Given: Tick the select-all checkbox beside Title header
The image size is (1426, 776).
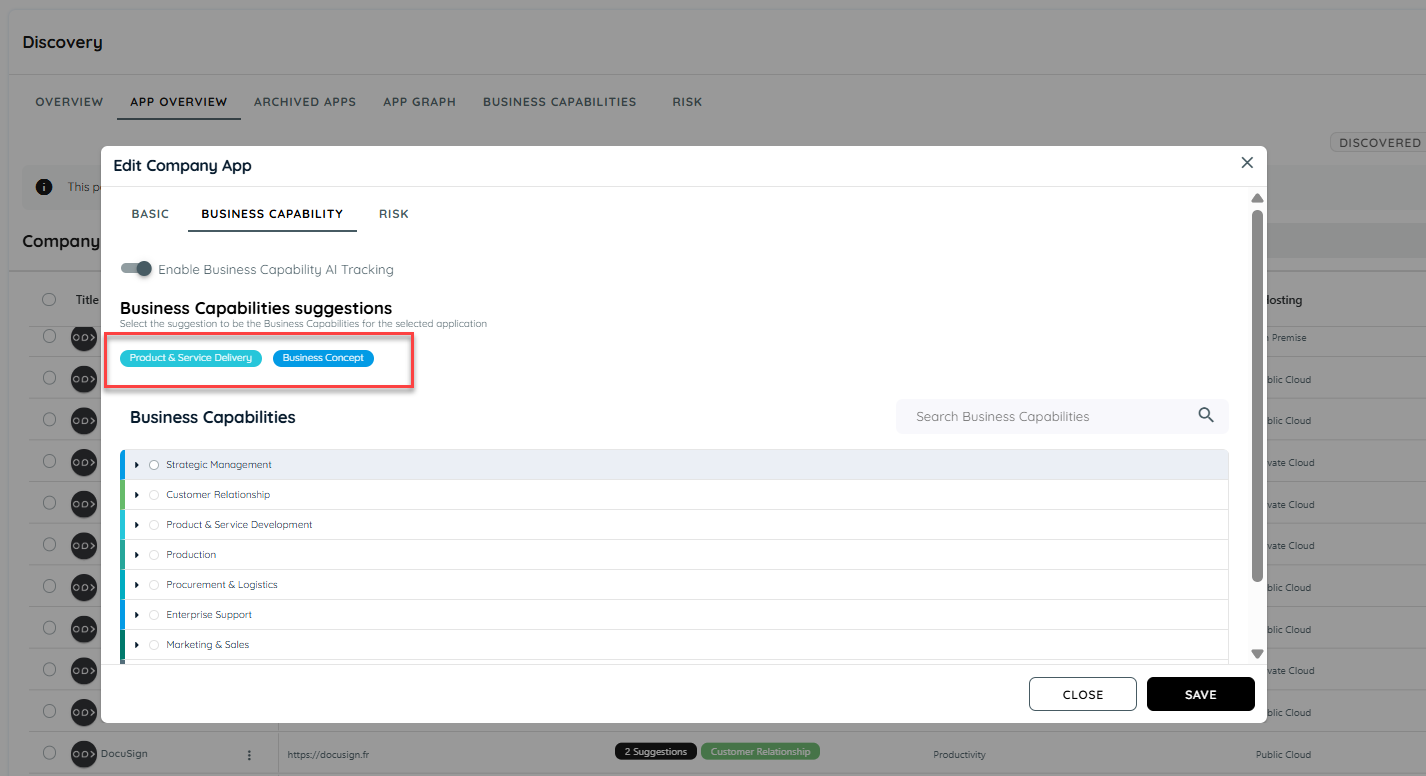Looking at the screenshot, I should [49, 299].
